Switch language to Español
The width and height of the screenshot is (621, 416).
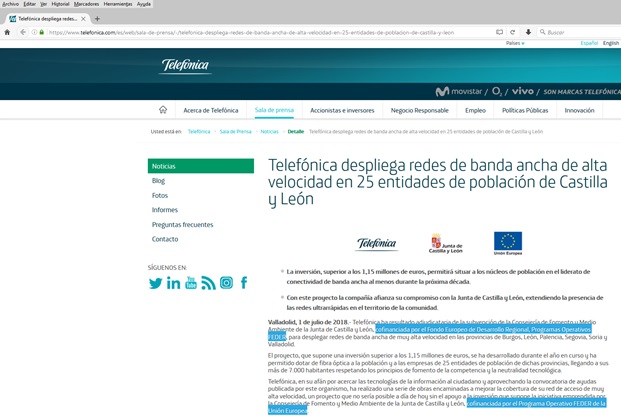[x=589, y=43]
